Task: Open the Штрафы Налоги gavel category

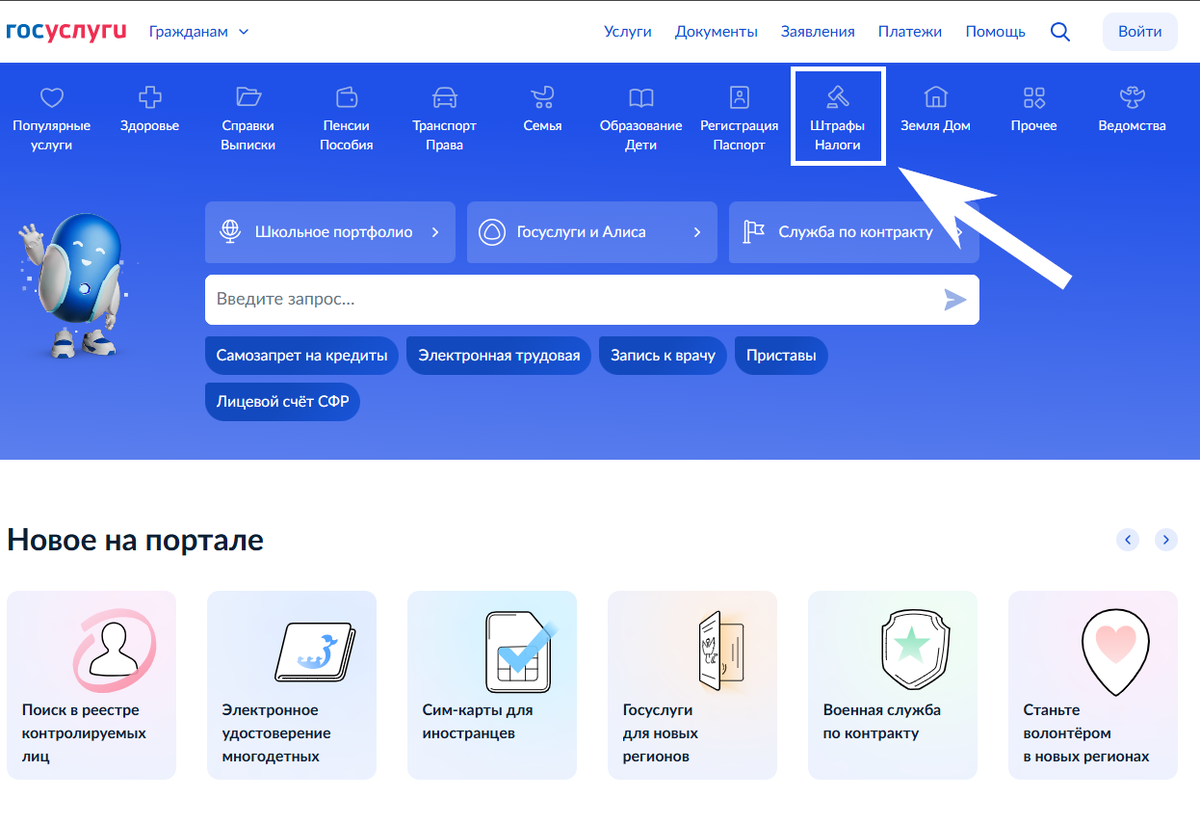Action: [x=838, y=116]
